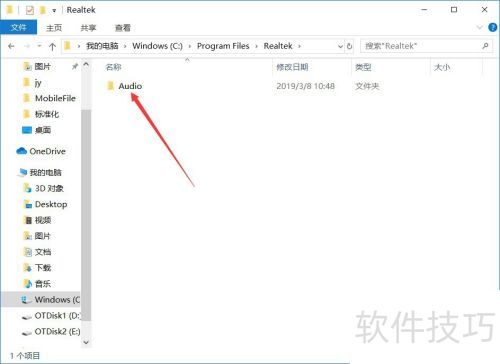The width and height of the screenshot is (500, 364).
Task: Click the 文档 document icon
Action: 28,252
